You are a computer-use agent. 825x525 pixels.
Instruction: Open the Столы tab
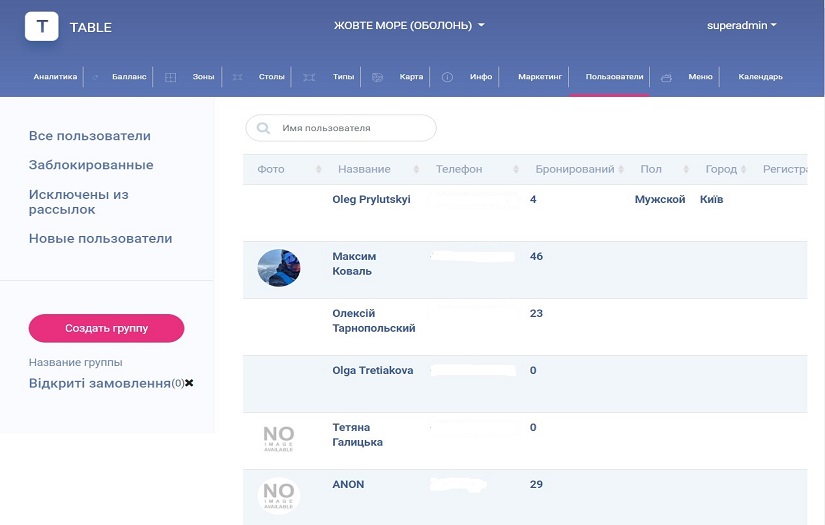(271, 77)
